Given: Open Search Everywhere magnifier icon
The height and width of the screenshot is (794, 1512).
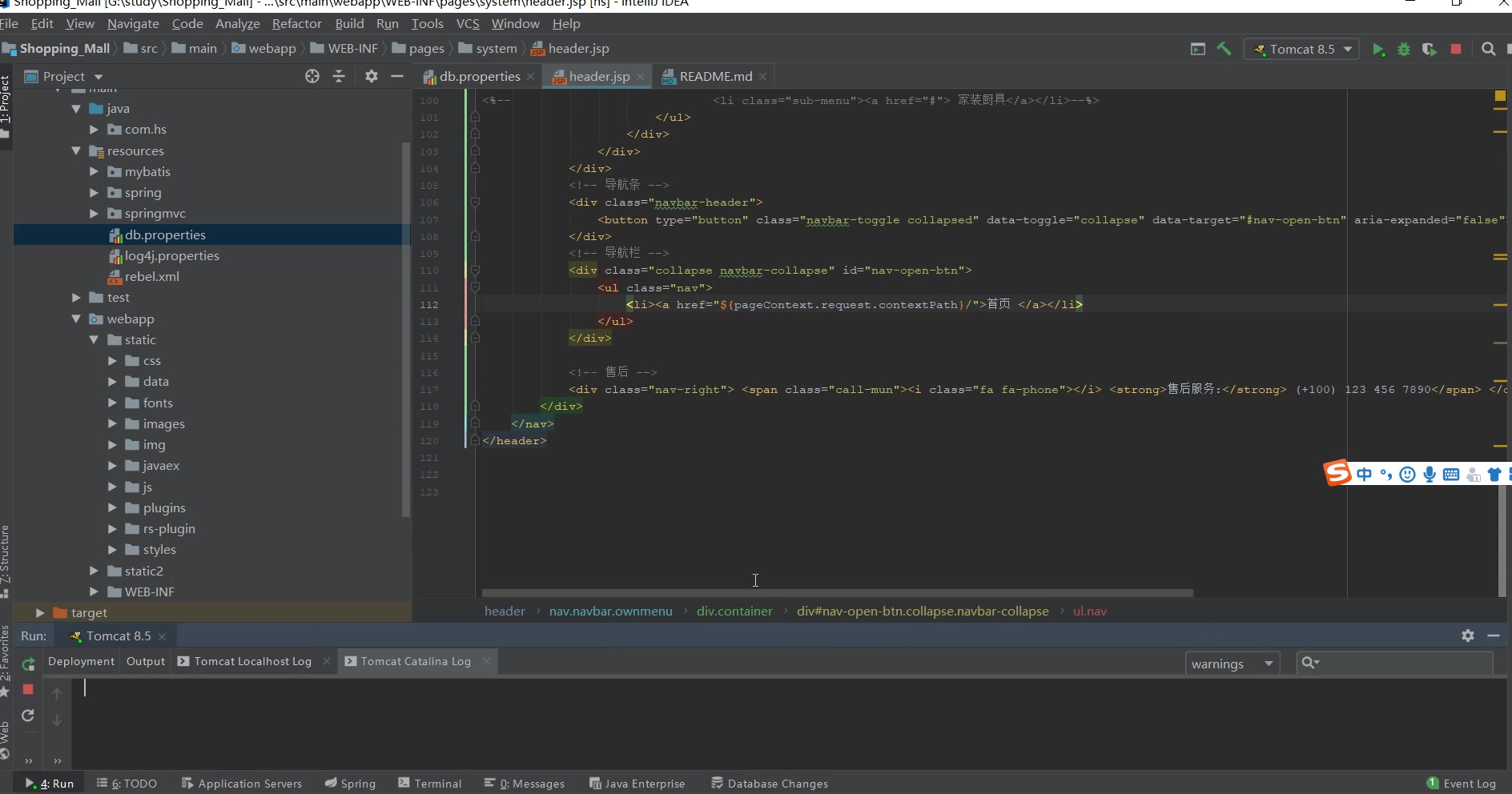Looking at the screenshot, I should tap(1488, 50).
